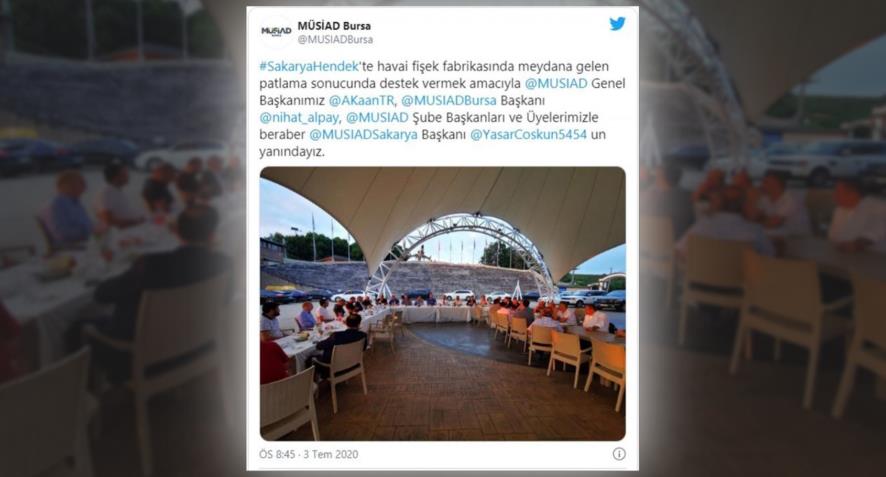
Task: Open the #SakaryaHendek hashtag
Action: coord(309,66)
